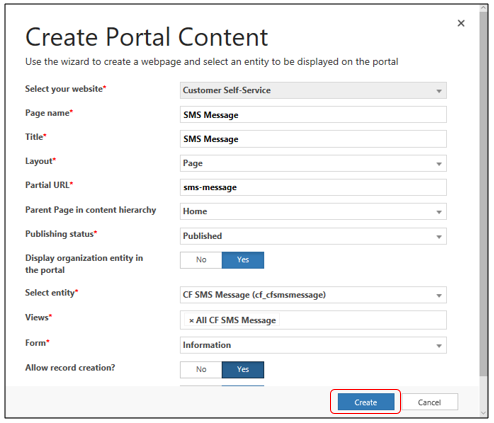Click inside the Views selection box
The width and height of the screenshot is (494, 423).
(313, 320)
